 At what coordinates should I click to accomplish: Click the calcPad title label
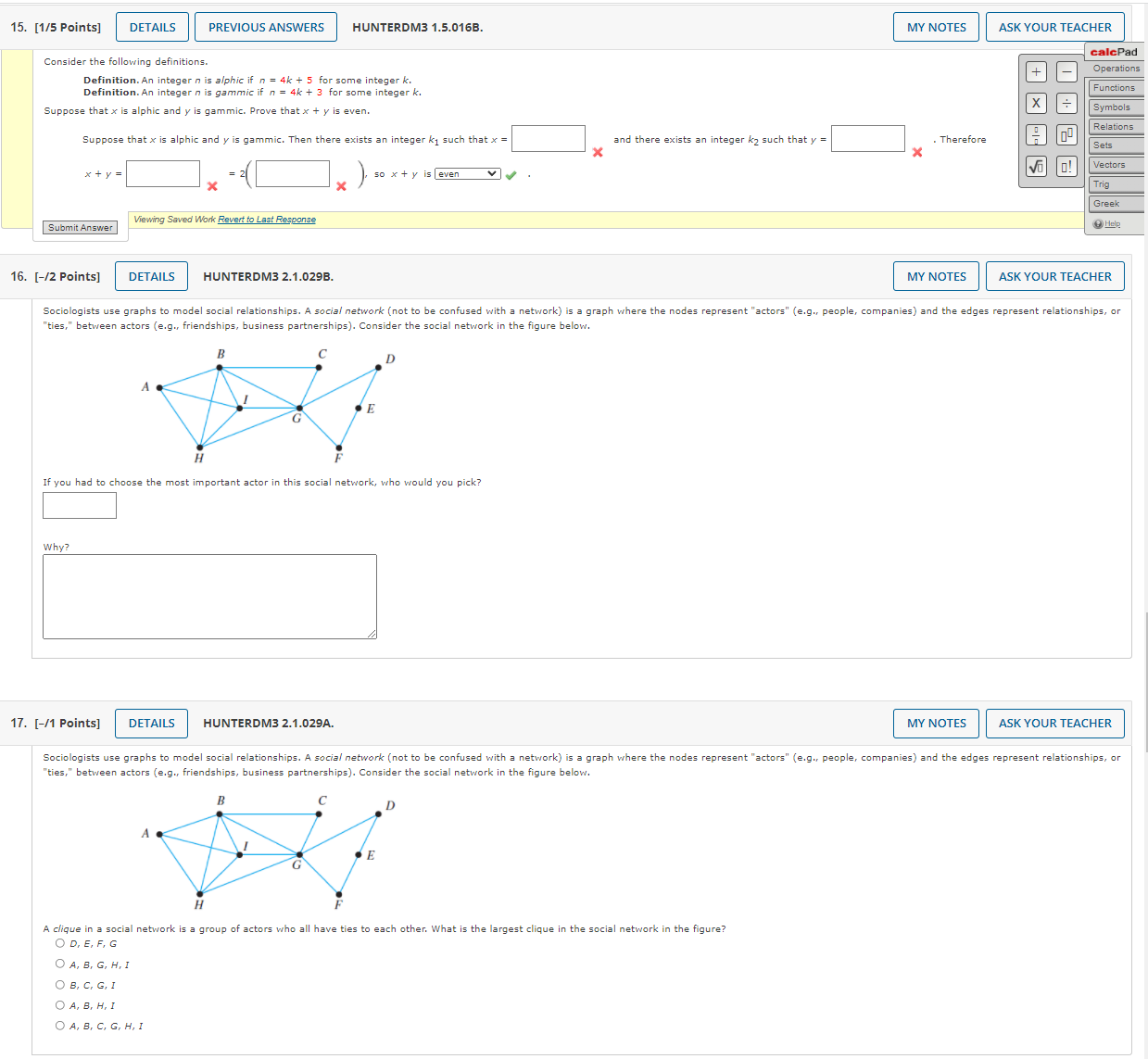1114,52
